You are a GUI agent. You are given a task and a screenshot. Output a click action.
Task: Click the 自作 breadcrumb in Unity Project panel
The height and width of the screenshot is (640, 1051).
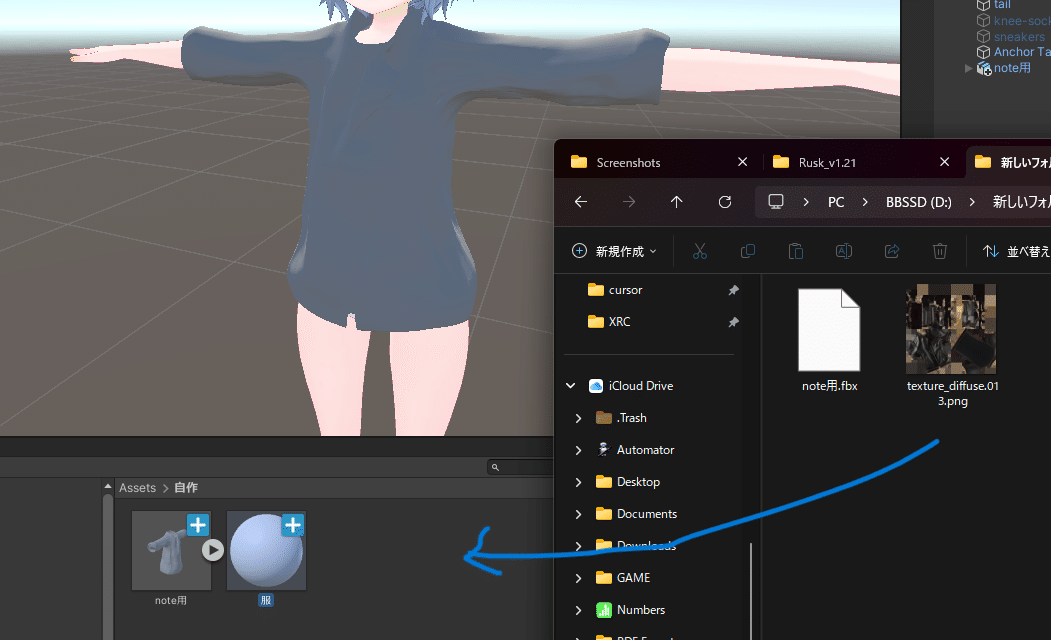pos(186,488)
